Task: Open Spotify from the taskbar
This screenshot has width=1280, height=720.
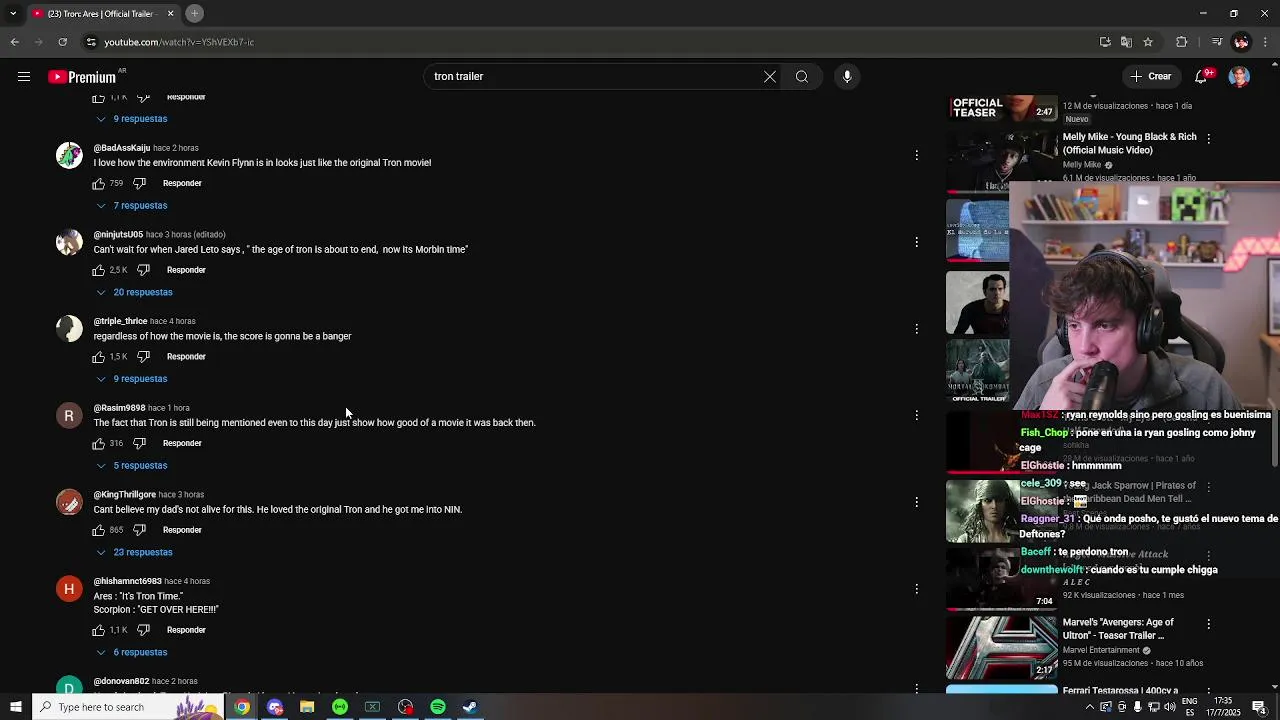Action: pyautogui.click(x=438, y=707)
